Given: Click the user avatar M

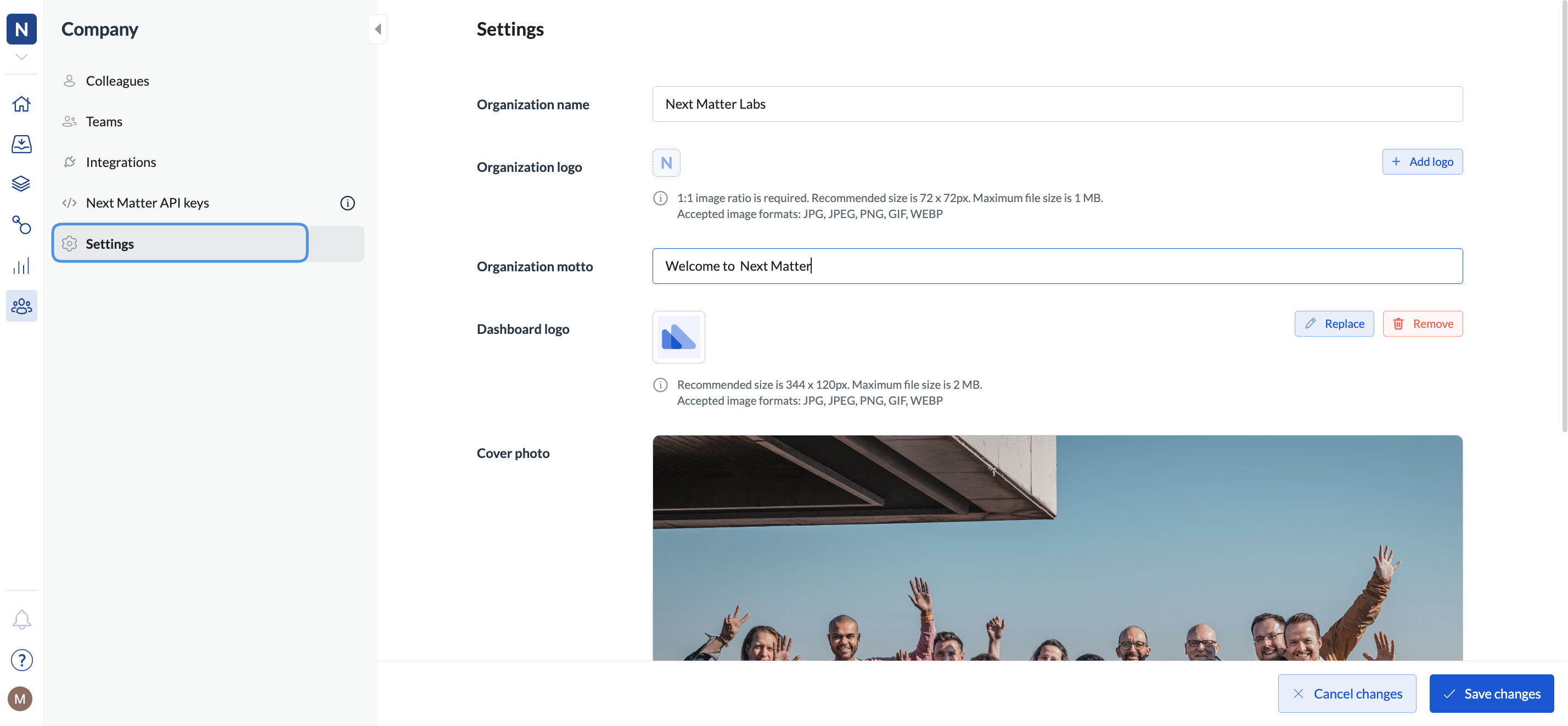Looking at the screenshot, I should pyautogui.click(x=20, y=699).
